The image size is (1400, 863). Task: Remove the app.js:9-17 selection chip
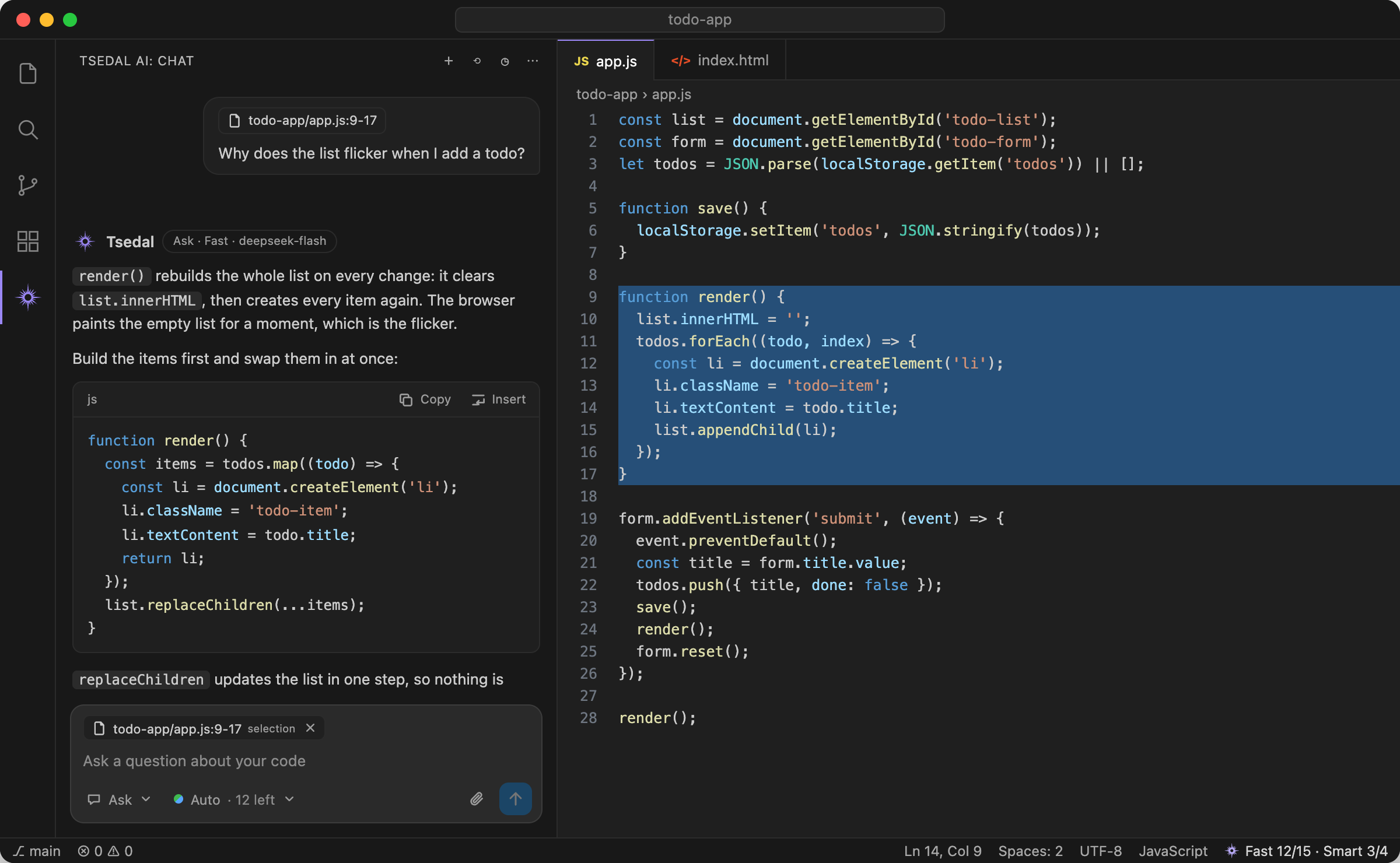click(310, 728)
